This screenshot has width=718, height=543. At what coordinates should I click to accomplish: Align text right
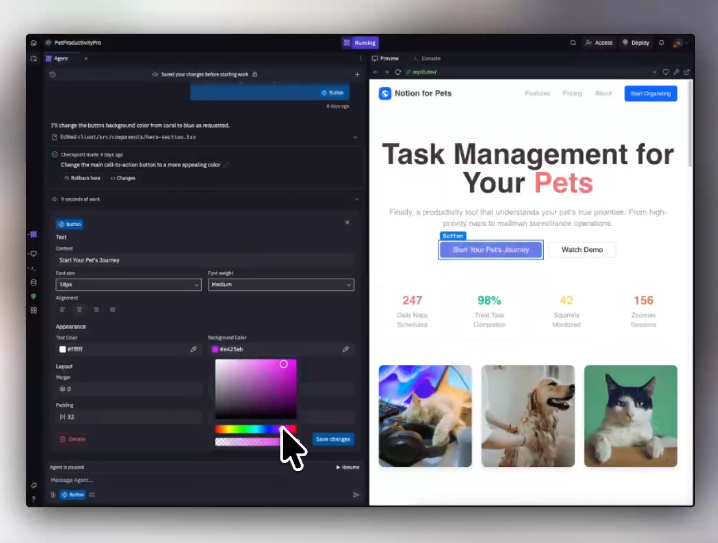[x=96, y=310]
